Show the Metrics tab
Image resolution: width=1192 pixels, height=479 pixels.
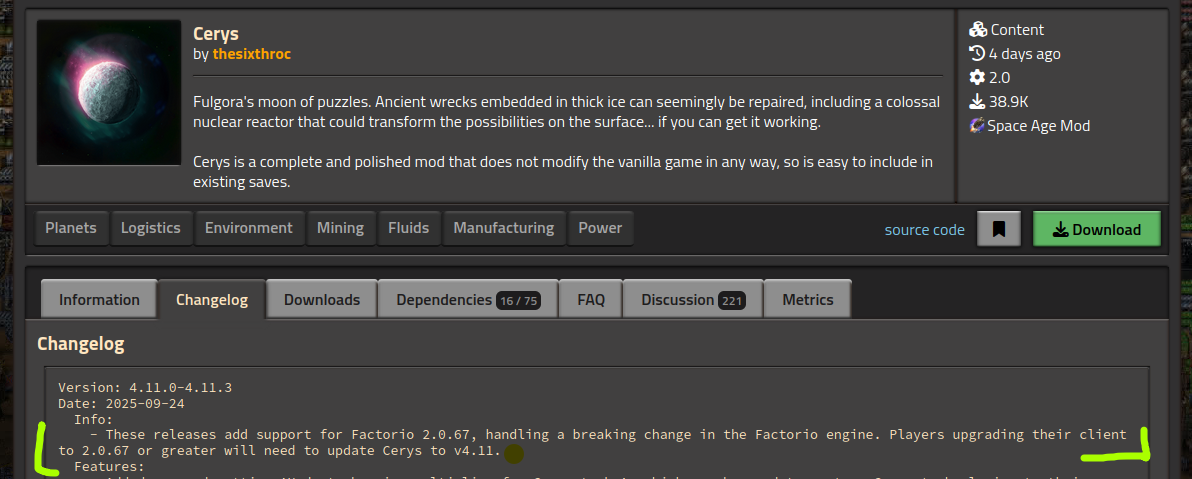click(x=807, y=299)
